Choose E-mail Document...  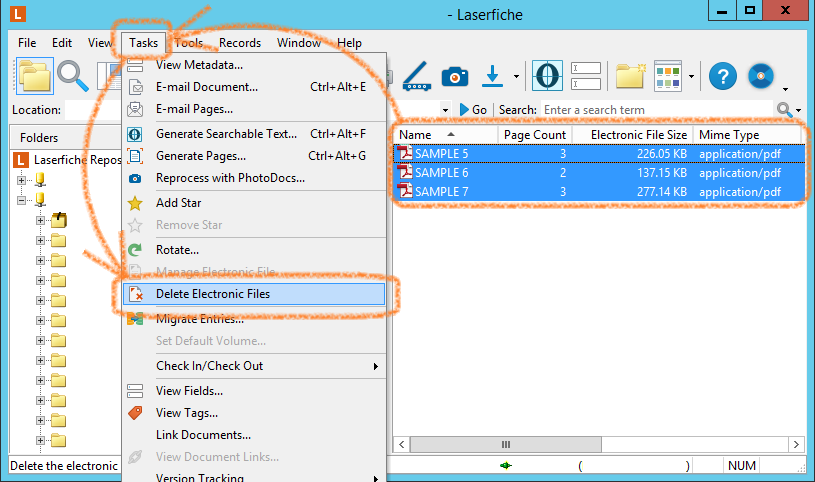[254, 87]
